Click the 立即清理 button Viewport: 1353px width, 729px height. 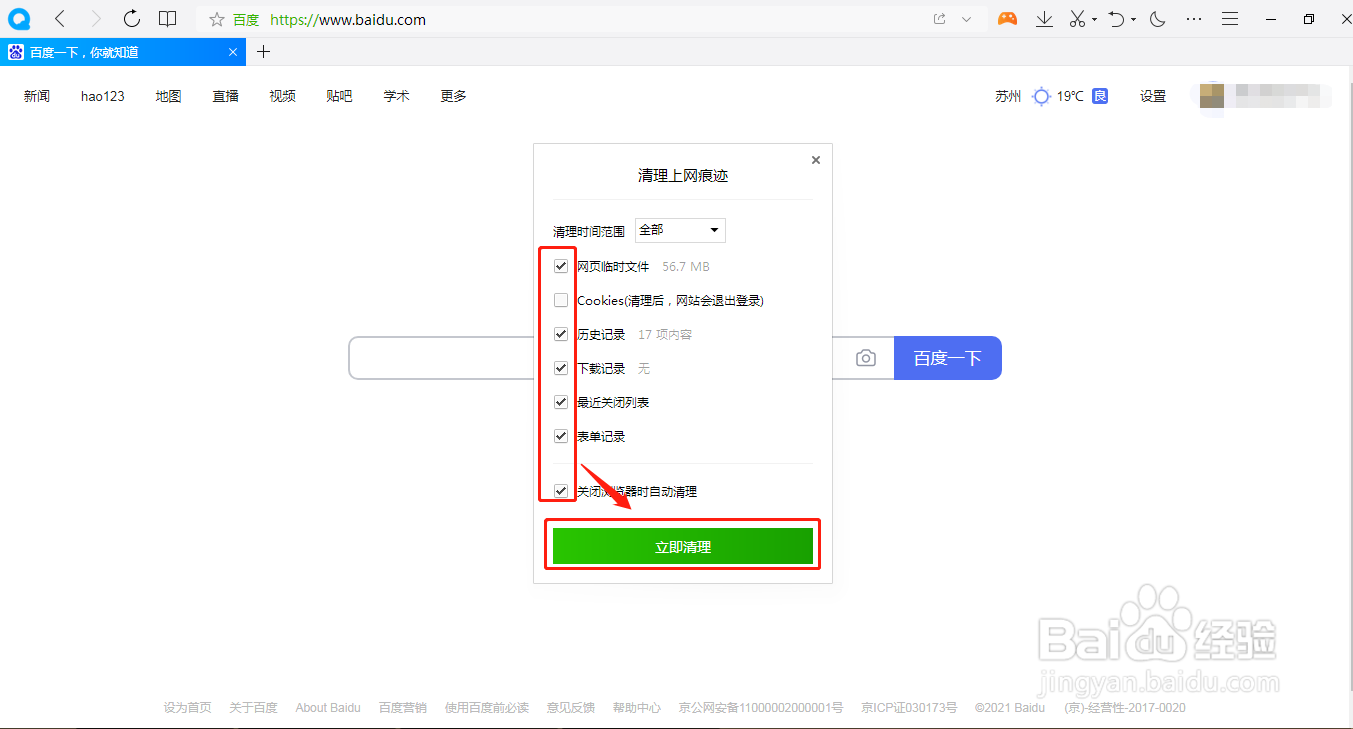(x=683, y=545)
